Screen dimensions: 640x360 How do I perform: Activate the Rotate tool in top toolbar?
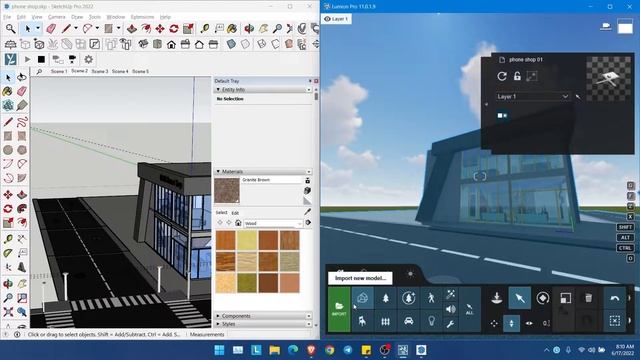(174, 29)
